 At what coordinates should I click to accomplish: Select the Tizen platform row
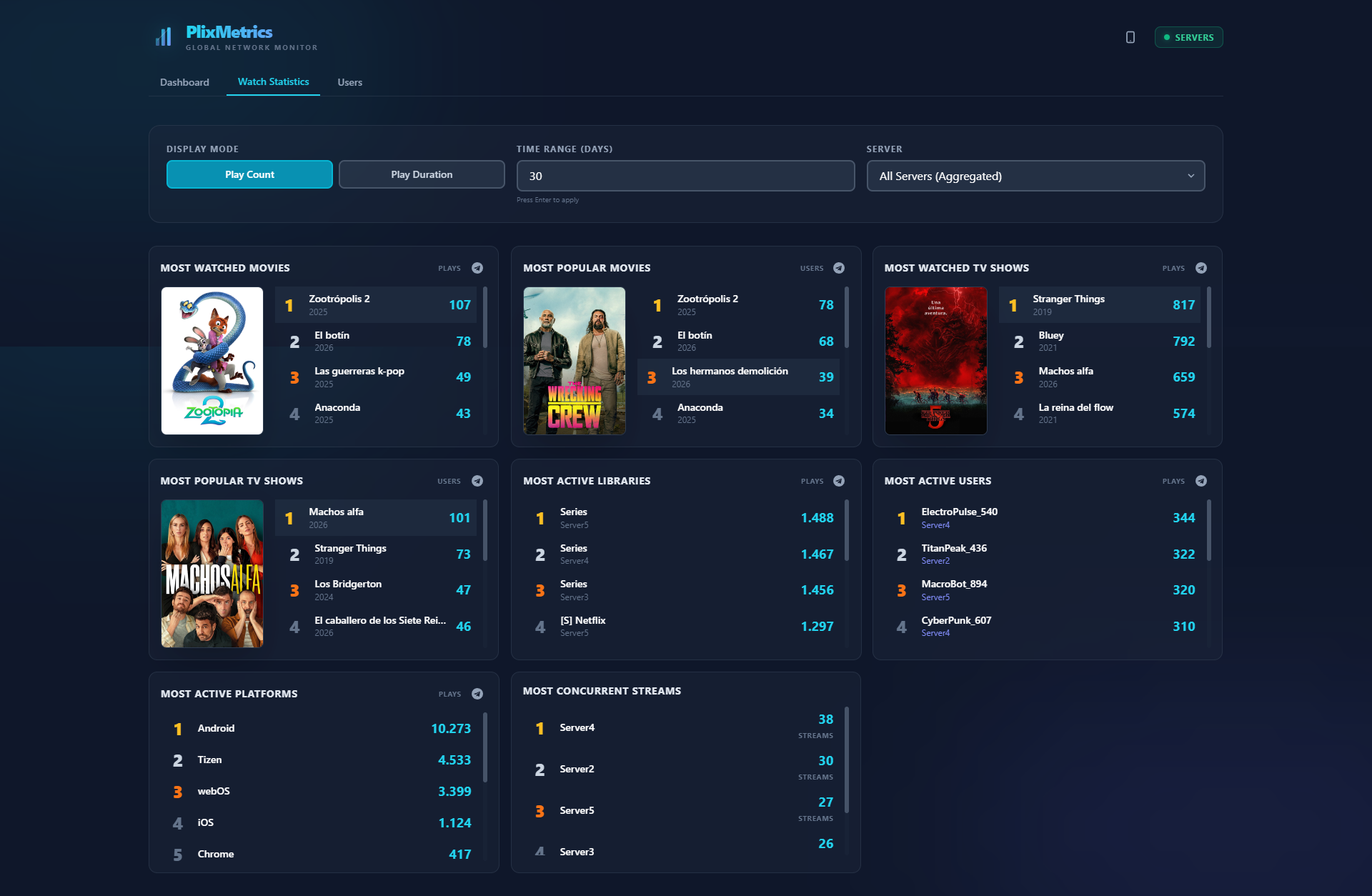pyautogui.click(x=319, y=760)
